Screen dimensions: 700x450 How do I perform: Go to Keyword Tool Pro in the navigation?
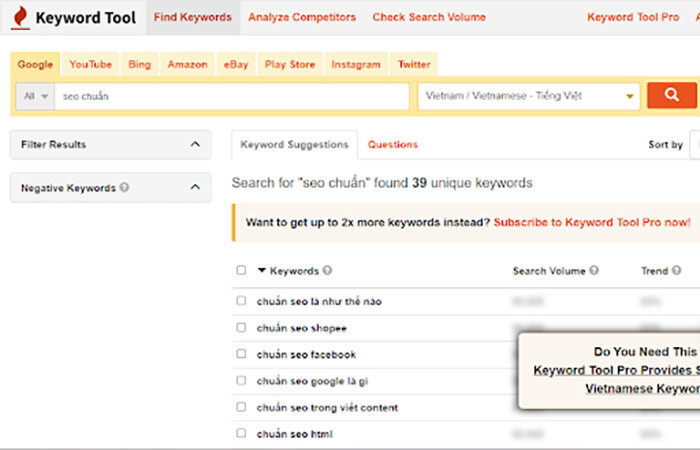pos(633,17)
